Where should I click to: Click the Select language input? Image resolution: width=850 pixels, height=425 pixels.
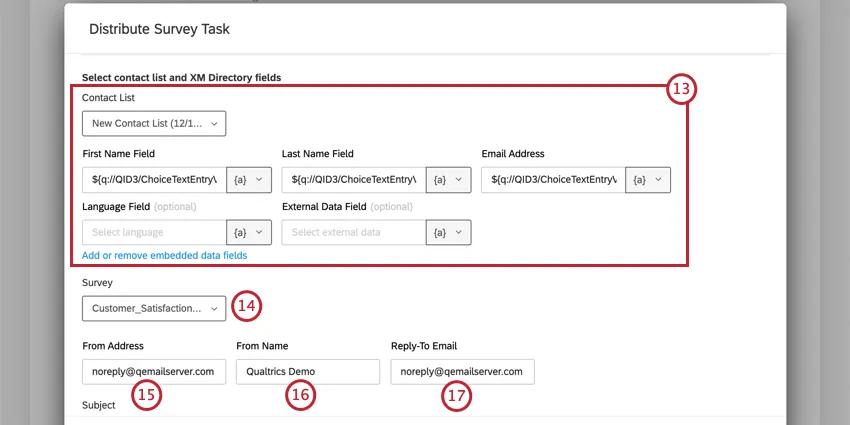click(154, 232)
